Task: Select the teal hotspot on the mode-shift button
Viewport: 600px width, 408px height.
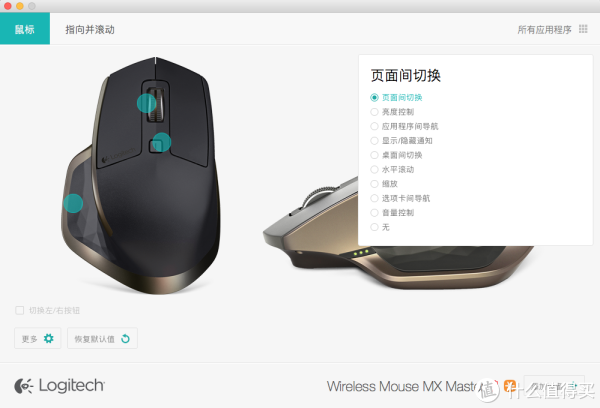Action: click(x=161, y=142)
